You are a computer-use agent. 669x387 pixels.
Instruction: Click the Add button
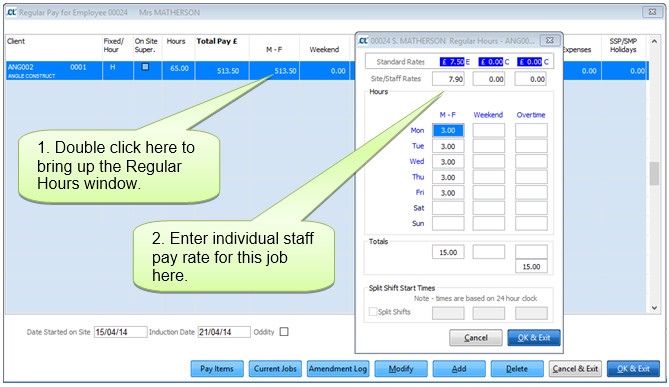[459, 369]
